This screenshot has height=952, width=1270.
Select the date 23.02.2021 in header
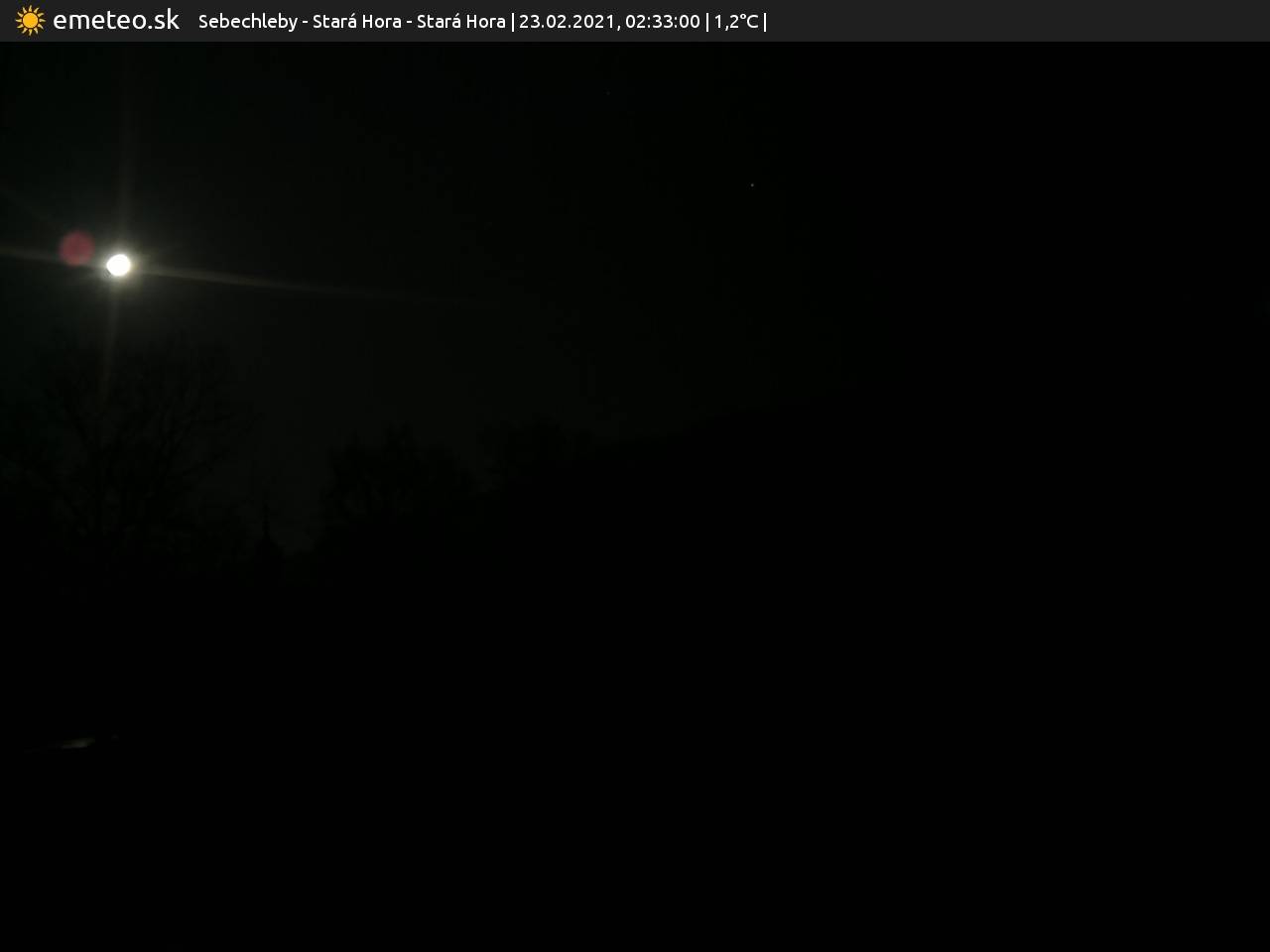point(567,22)
